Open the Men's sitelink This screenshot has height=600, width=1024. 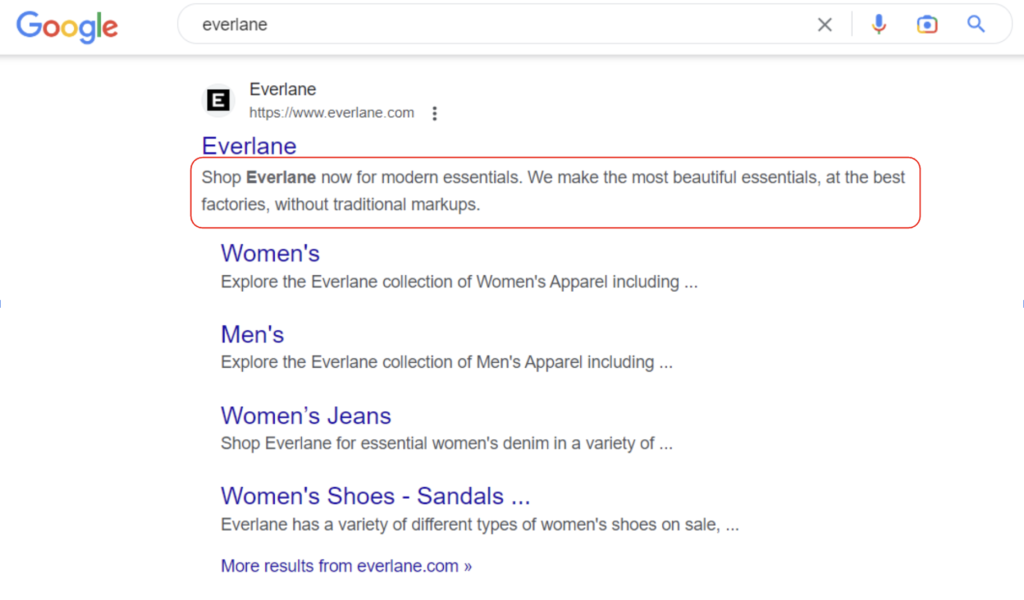click(x=252, y=334)
